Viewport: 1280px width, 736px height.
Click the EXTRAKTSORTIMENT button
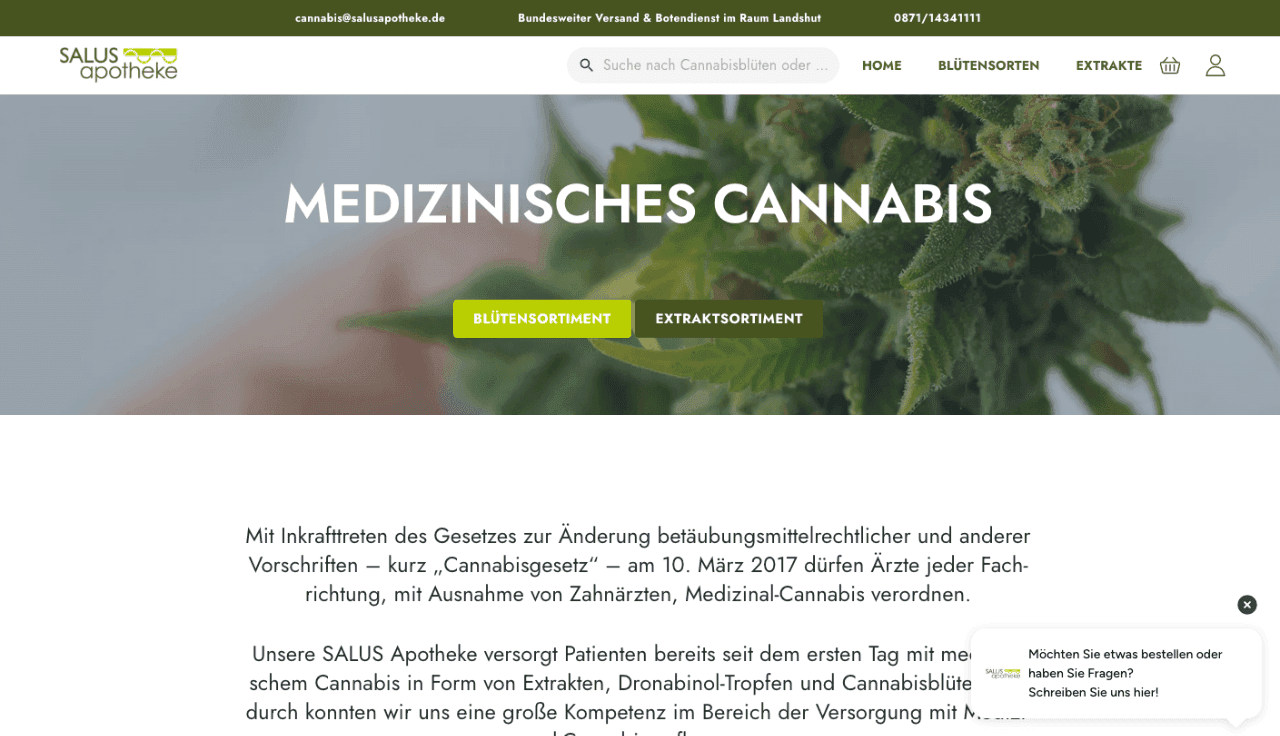(729, 319)
